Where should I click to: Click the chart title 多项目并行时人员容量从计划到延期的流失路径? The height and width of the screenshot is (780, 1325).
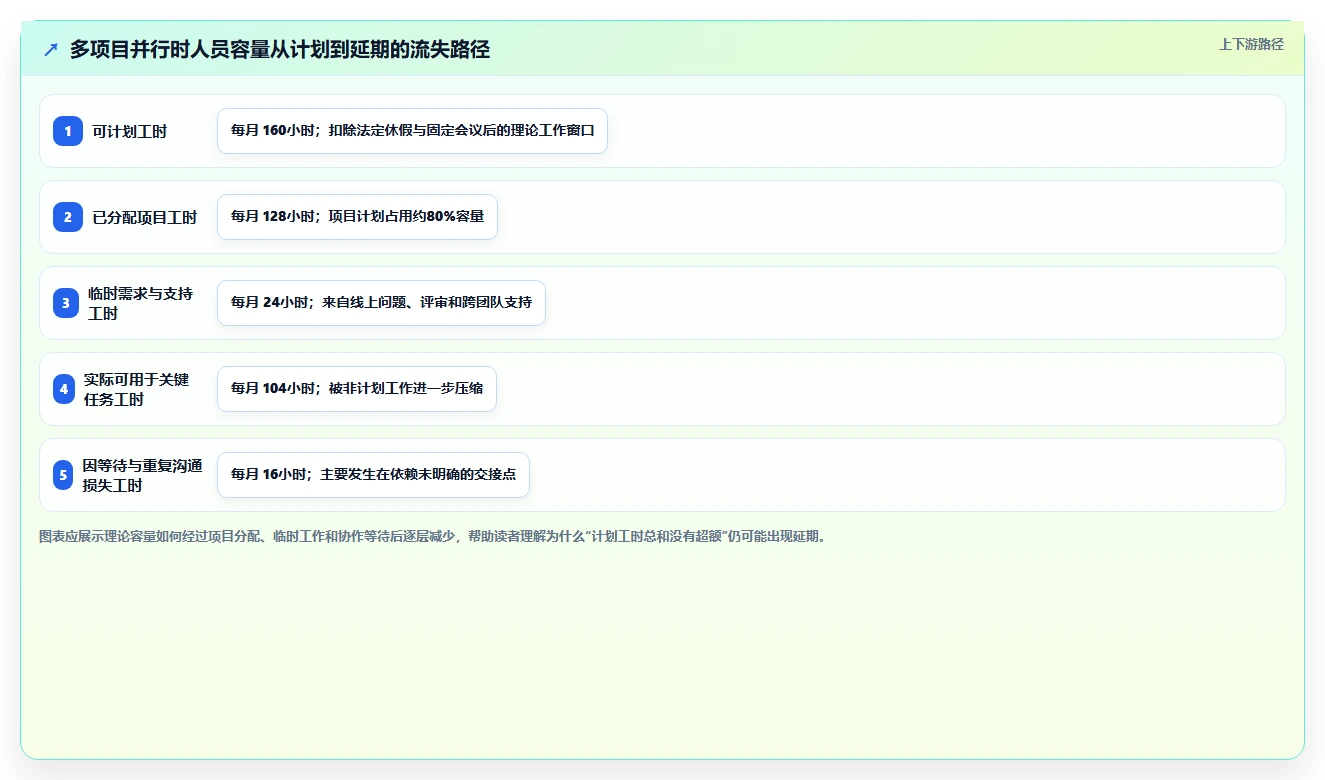280,49
